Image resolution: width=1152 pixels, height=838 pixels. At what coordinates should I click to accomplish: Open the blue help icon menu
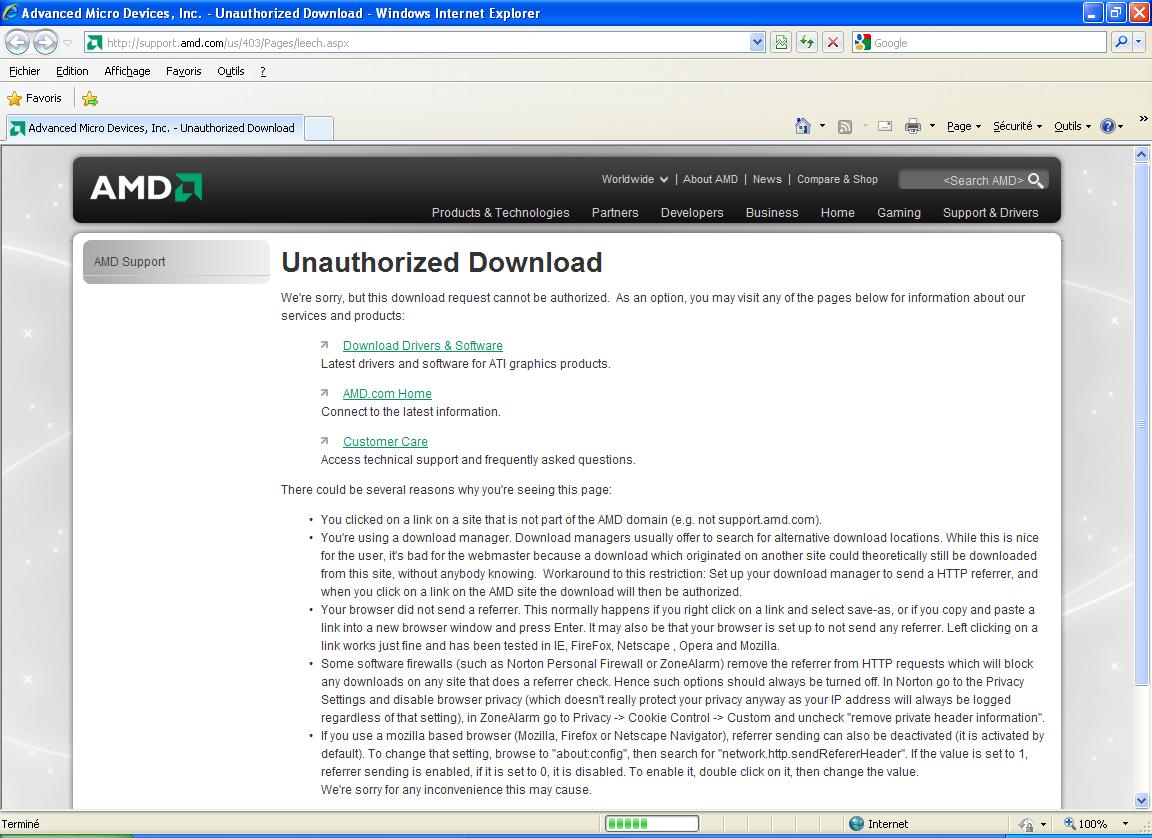(1111, 126)
